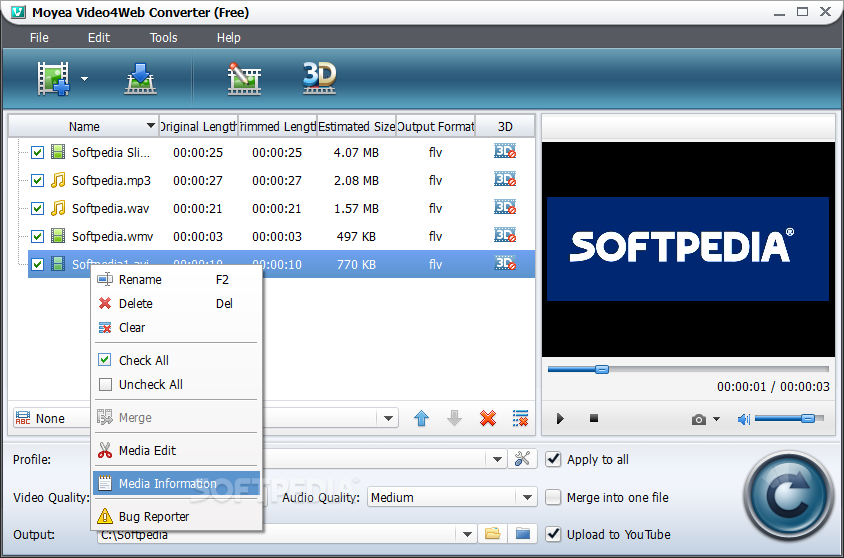
Task: Uncheck the Softpedia Sli... file checkbox
Action: point(37,152)
